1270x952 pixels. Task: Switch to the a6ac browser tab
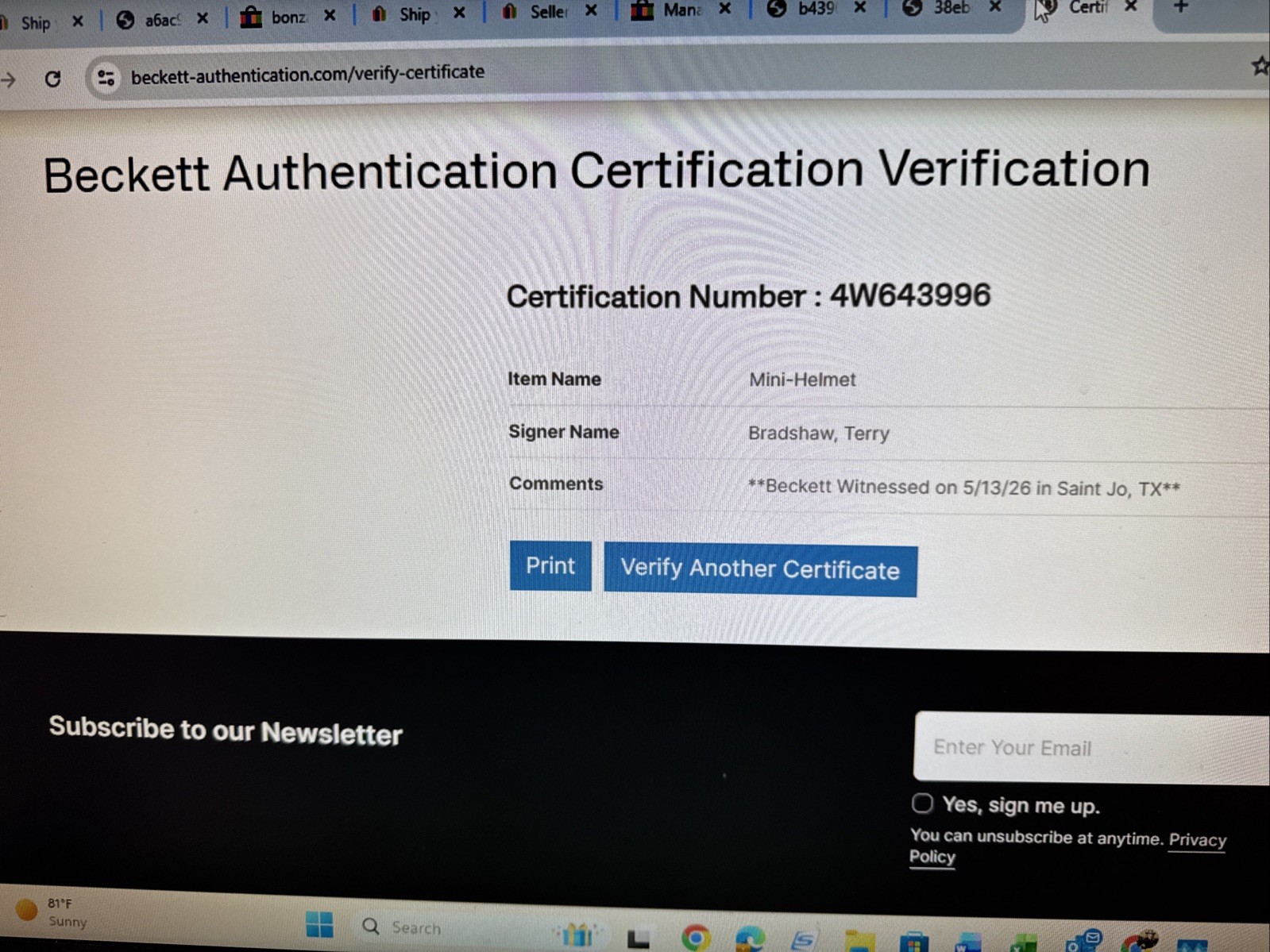tap(163, 20)
